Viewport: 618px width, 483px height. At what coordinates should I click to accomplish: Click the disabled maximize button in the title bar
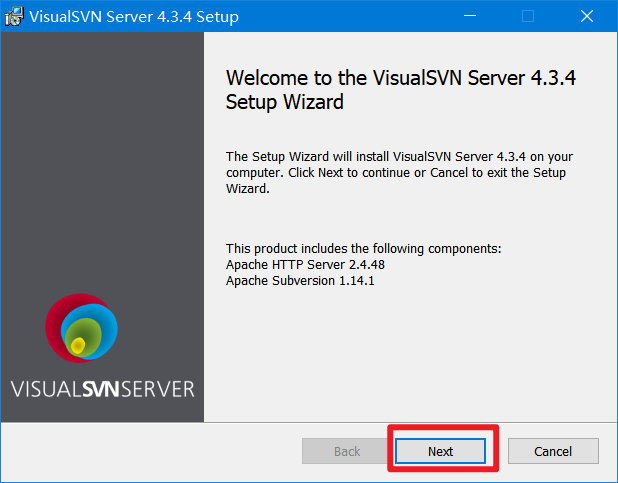[x=528, y=16]
